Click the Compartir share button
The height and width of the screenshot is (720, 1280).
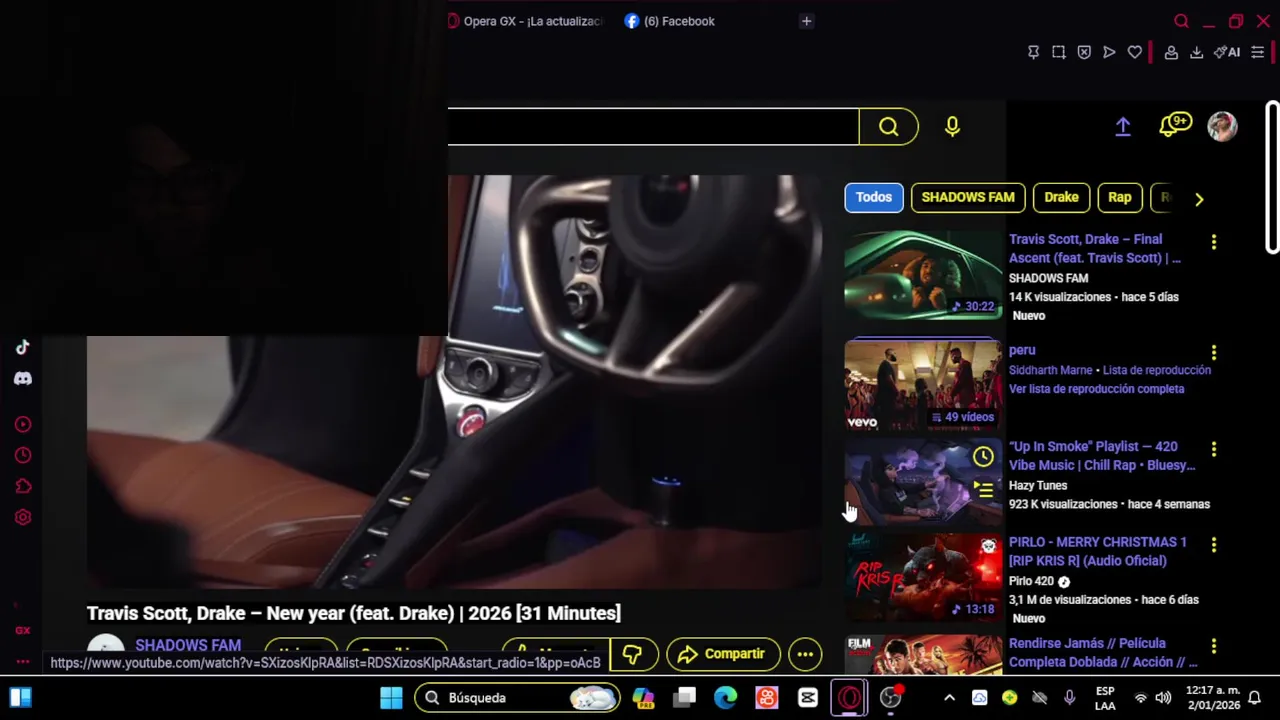723,654
